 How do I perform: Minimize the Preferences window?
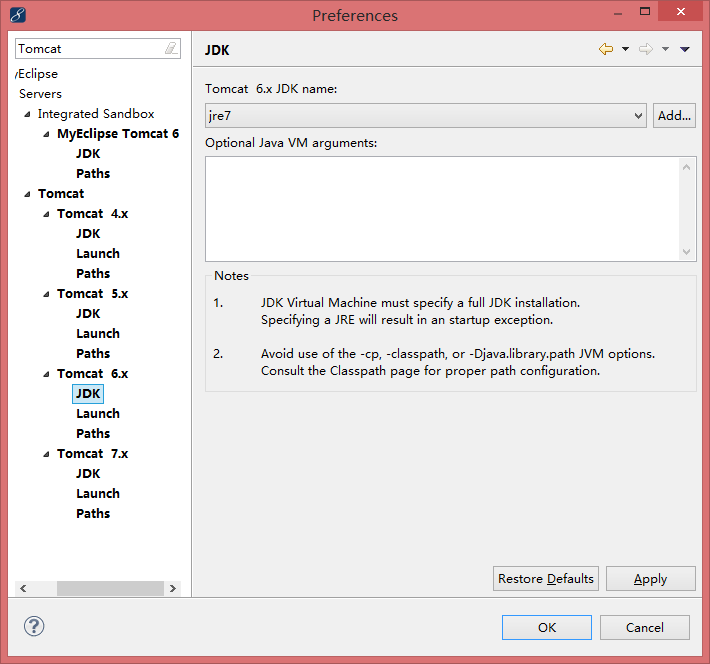point(618,14)
